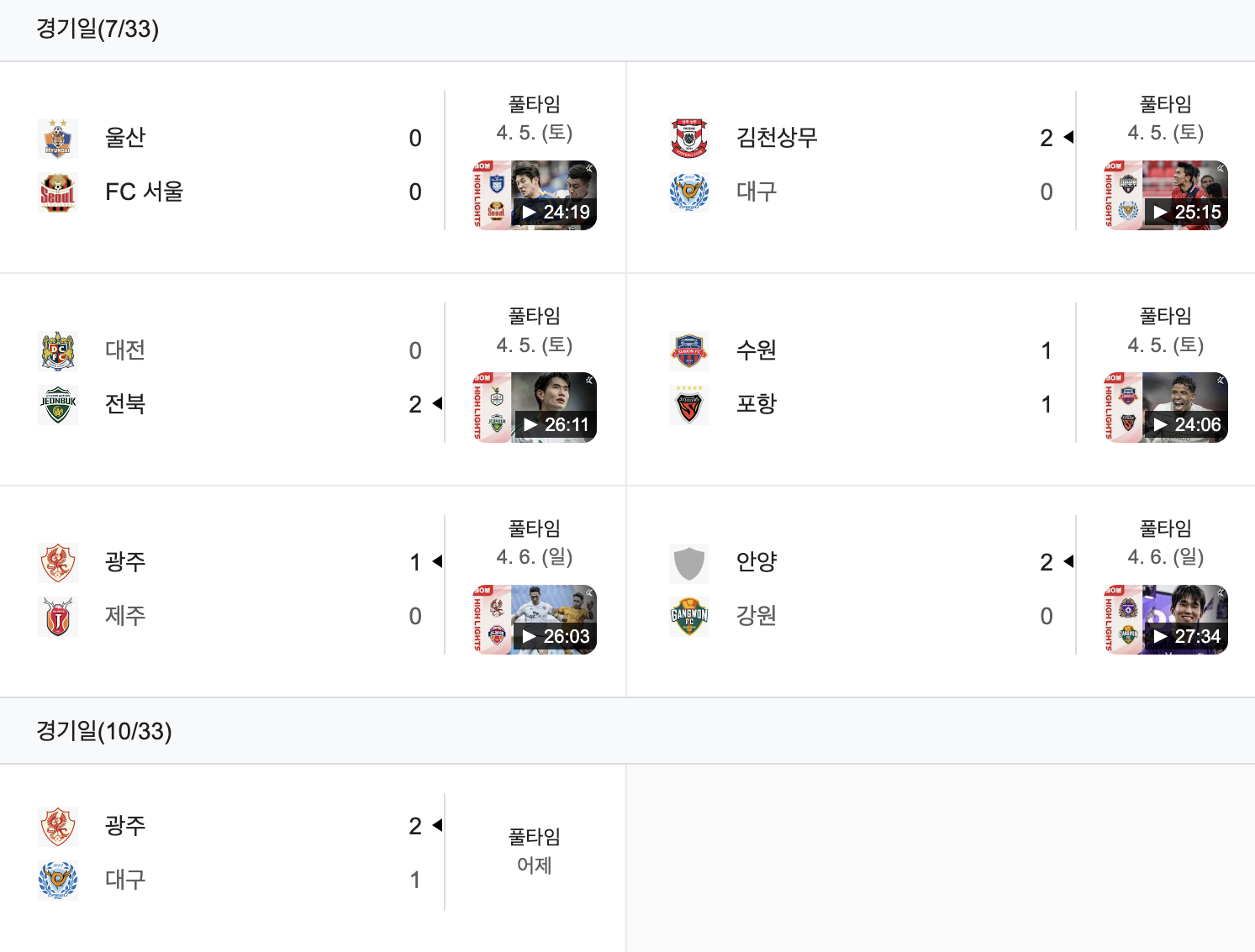This screenshot has height=952, width=1255.
Task: Click the FC Seoul team logo
Action: (x=58, y=192)
